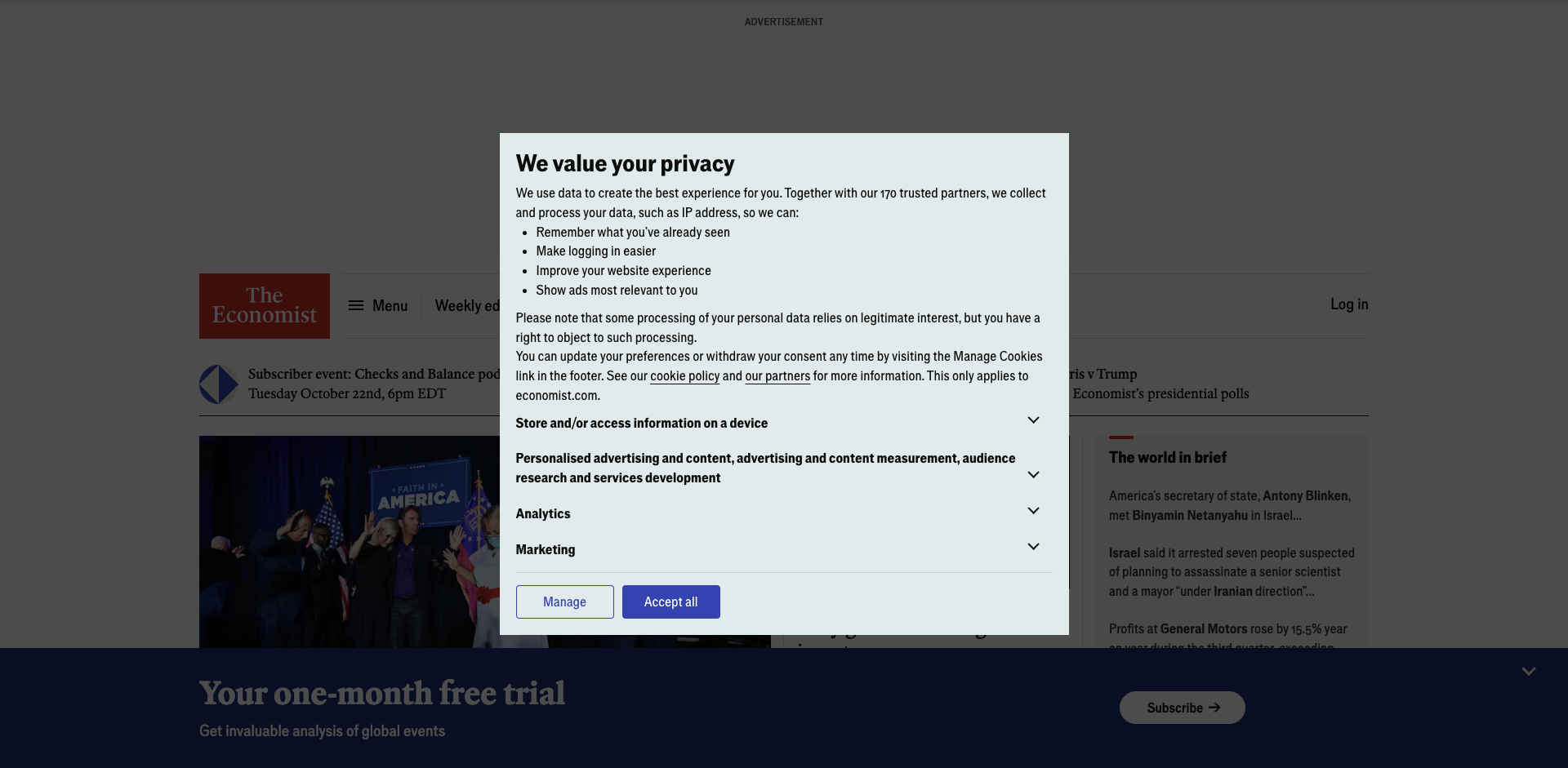The height and width of the screenshot is (768, 1568).
Task: Open the Weekly edition menu item
Action: tap(467, 306)
